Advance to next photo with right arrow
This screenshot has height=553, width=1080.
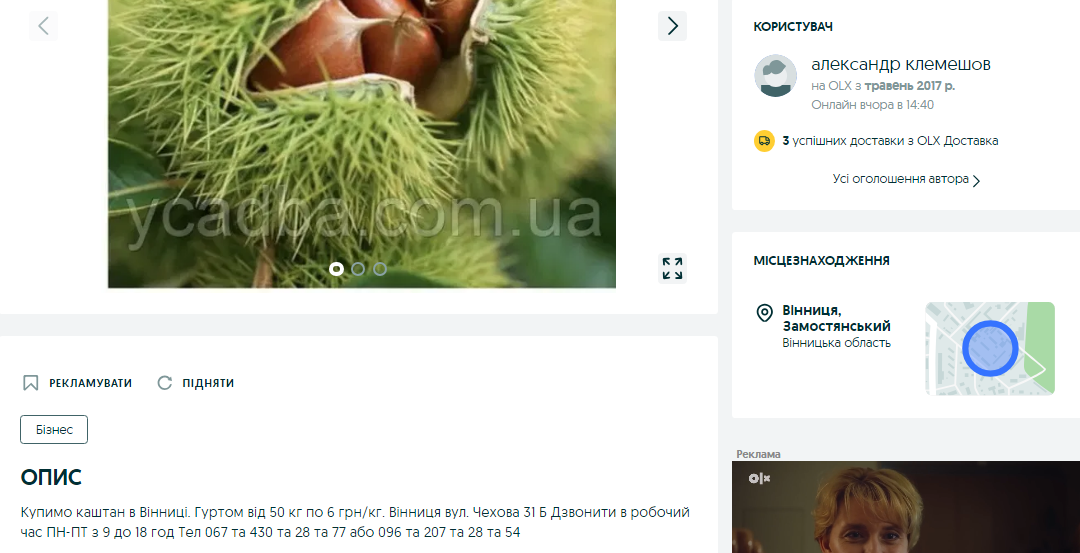pyautogui.click(x=672, y=26)
